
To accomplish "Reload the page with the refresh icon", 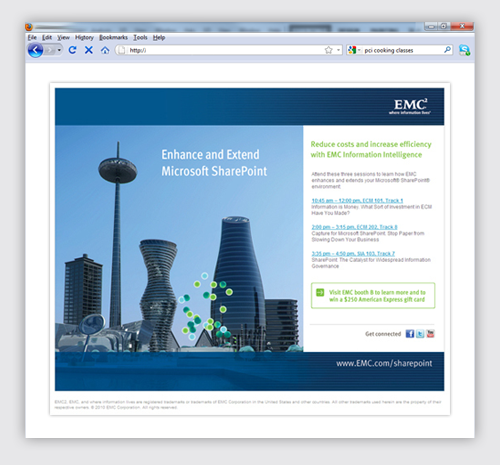I will (72, 50).
